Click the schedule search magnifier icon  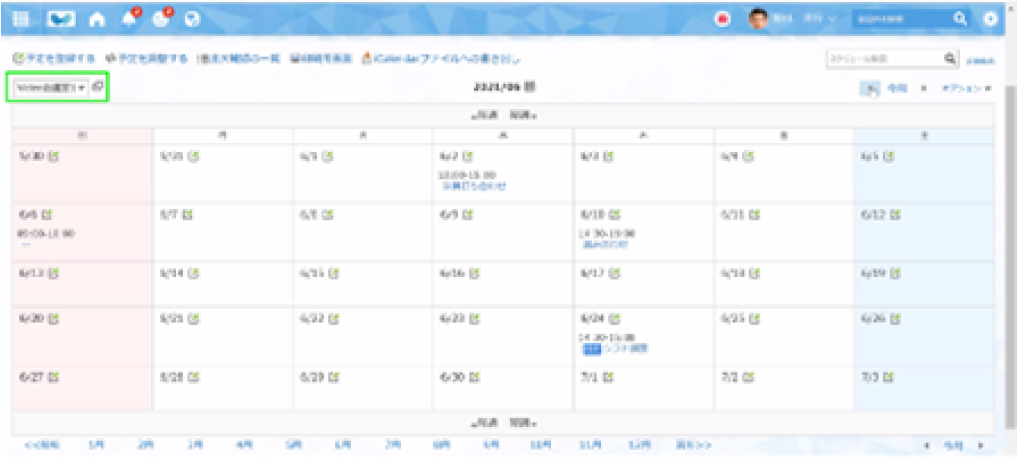coord(951,58)
